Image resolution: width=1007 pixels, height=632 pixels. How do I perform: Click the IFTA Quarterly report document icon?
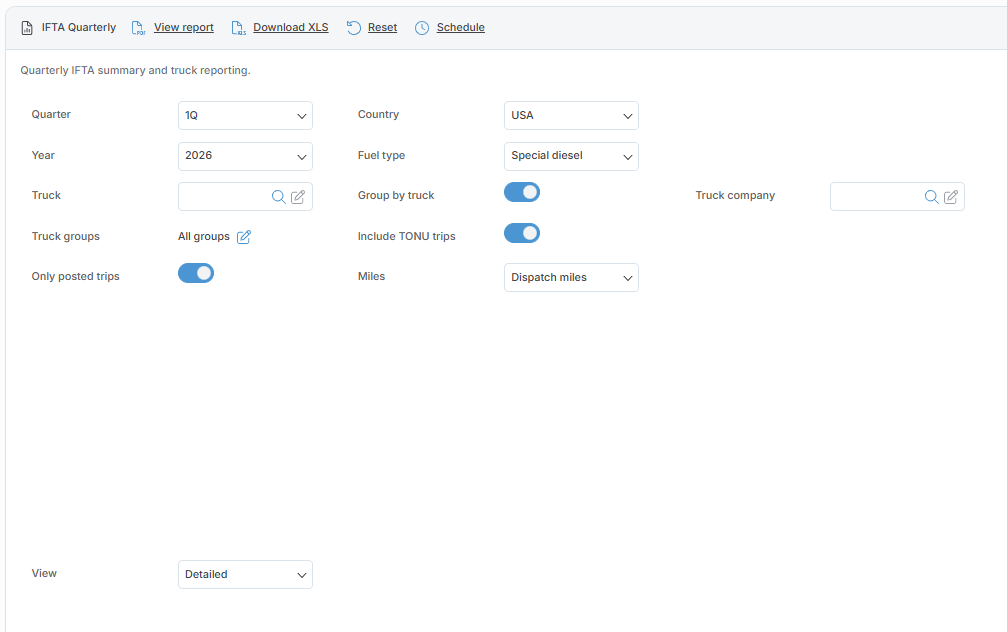pyautogui.click(x=27, y=28)
